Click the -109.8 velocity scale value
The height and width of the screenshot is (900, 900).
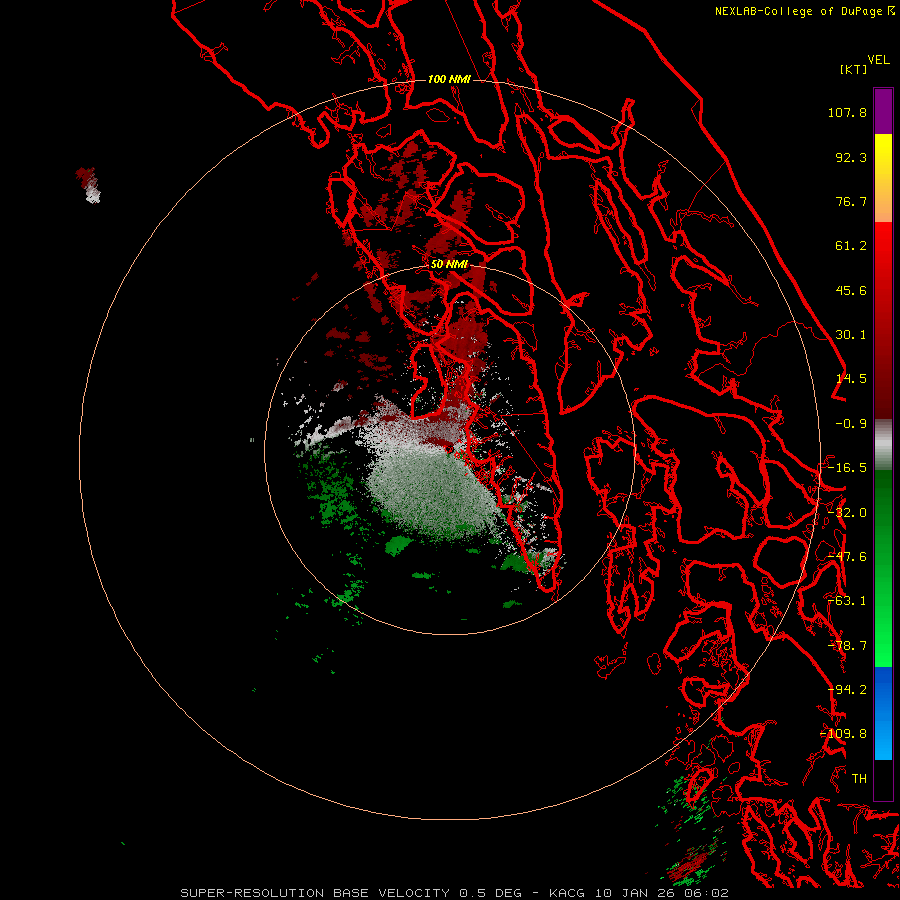[844, 734]
